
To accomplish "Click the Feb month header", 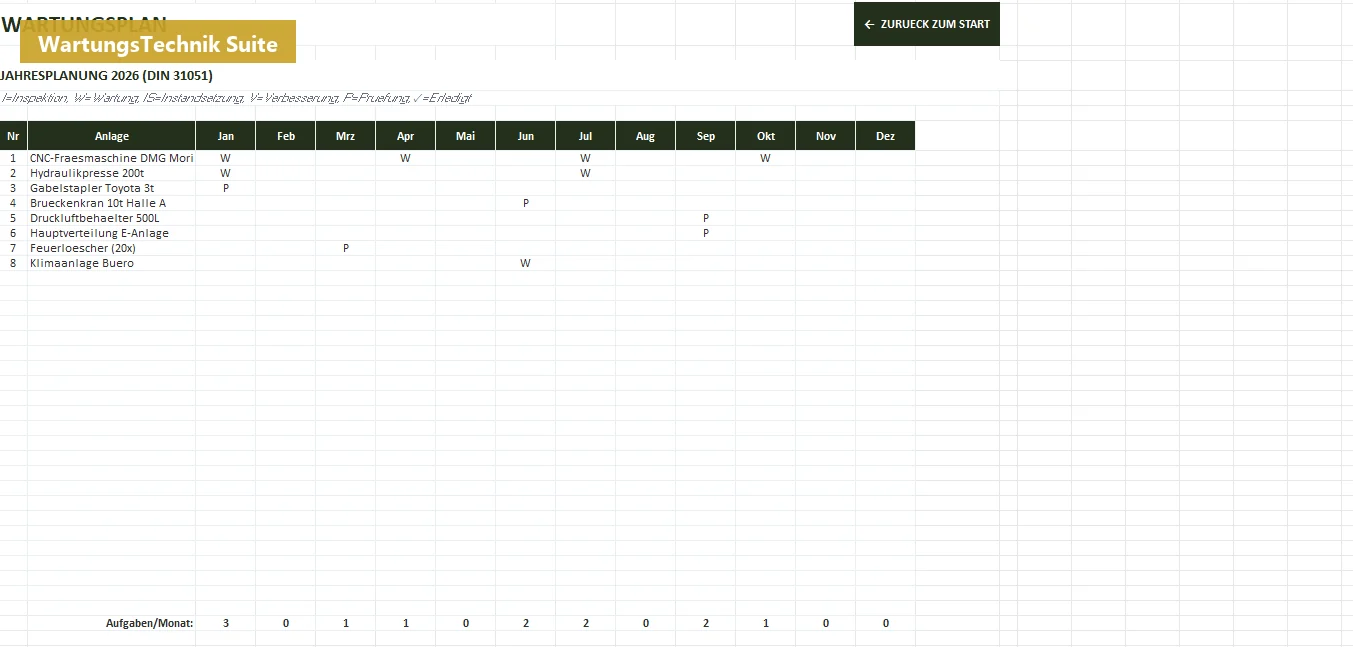I will 286,136.
